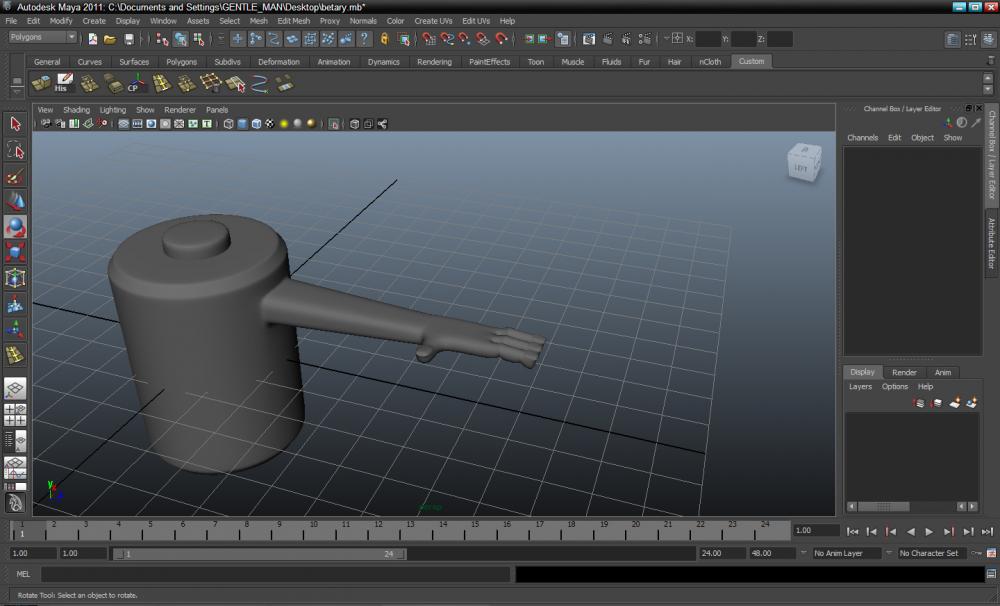Open the Shading panel menu

(x=76, y=110)
